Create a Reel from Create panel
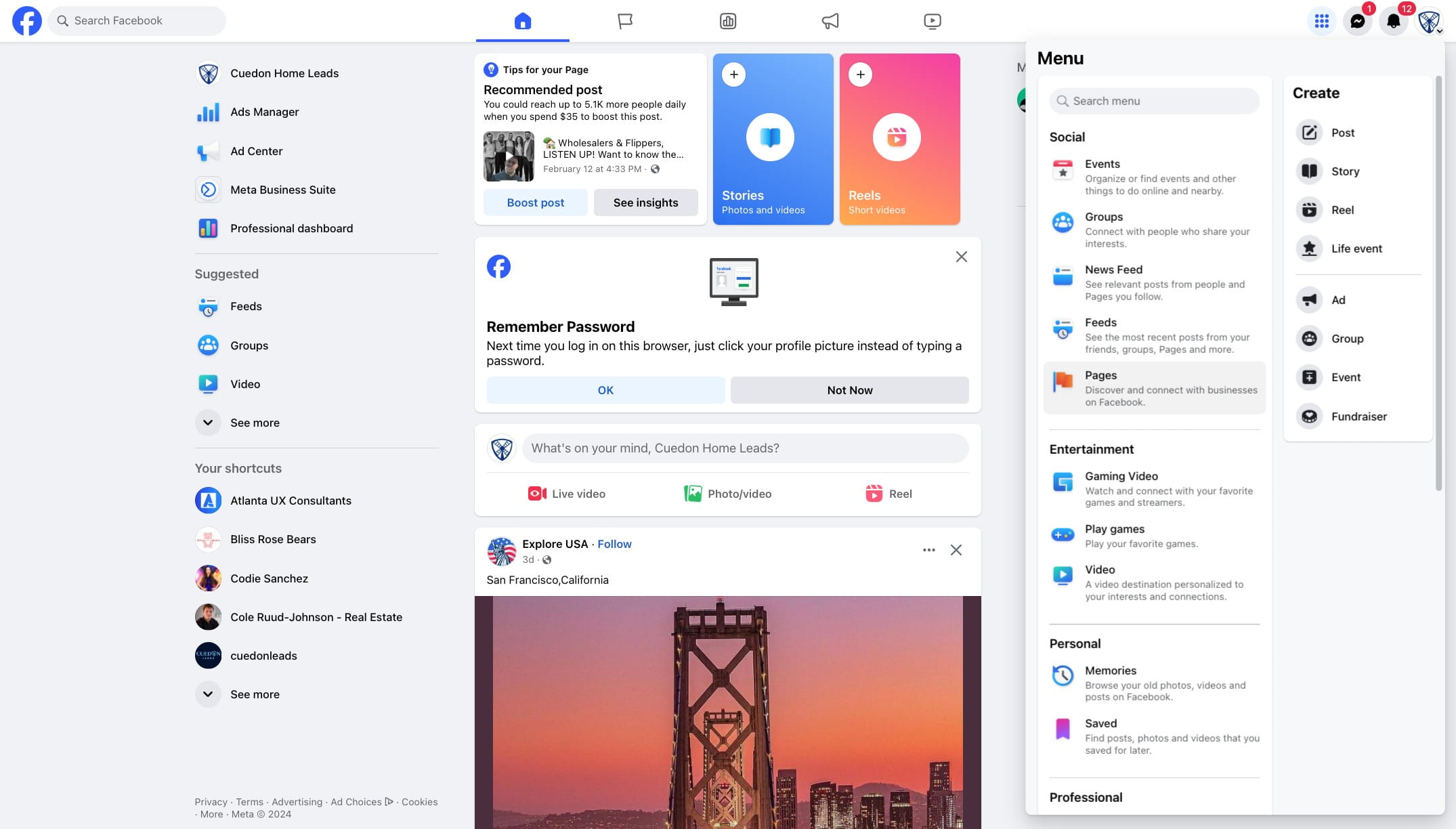 coord(1357,210)
